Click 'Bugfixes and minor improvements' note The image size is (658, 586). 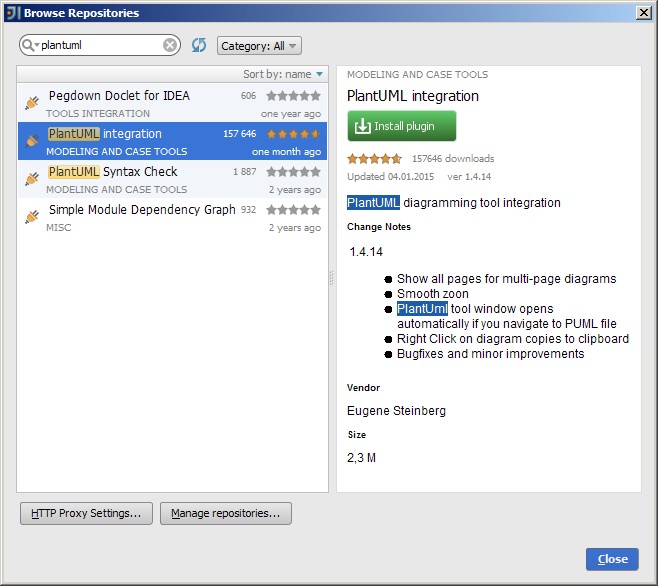(491, 354)
